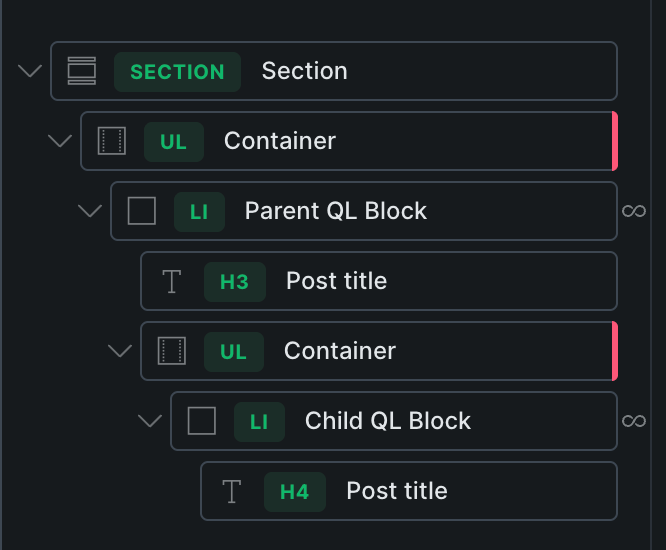Click the green SECTION tag badge

[177, 72]
